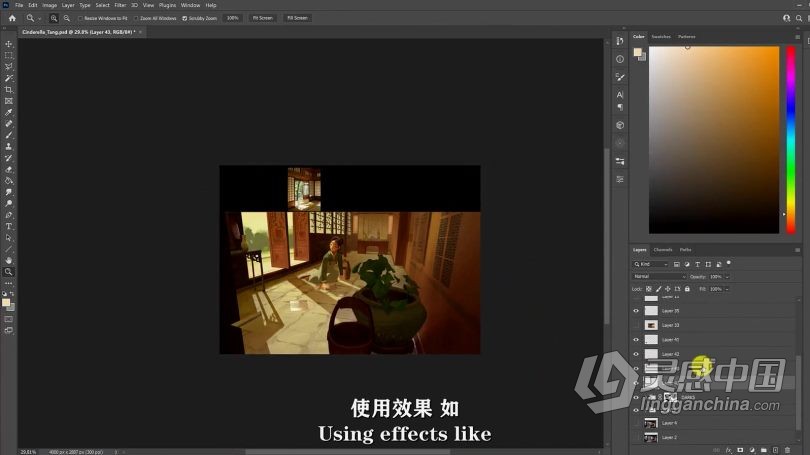810x455 pixels.
Task: Click the Home icon in options bar
Action: pyautogui.click(x=12, y=18)
